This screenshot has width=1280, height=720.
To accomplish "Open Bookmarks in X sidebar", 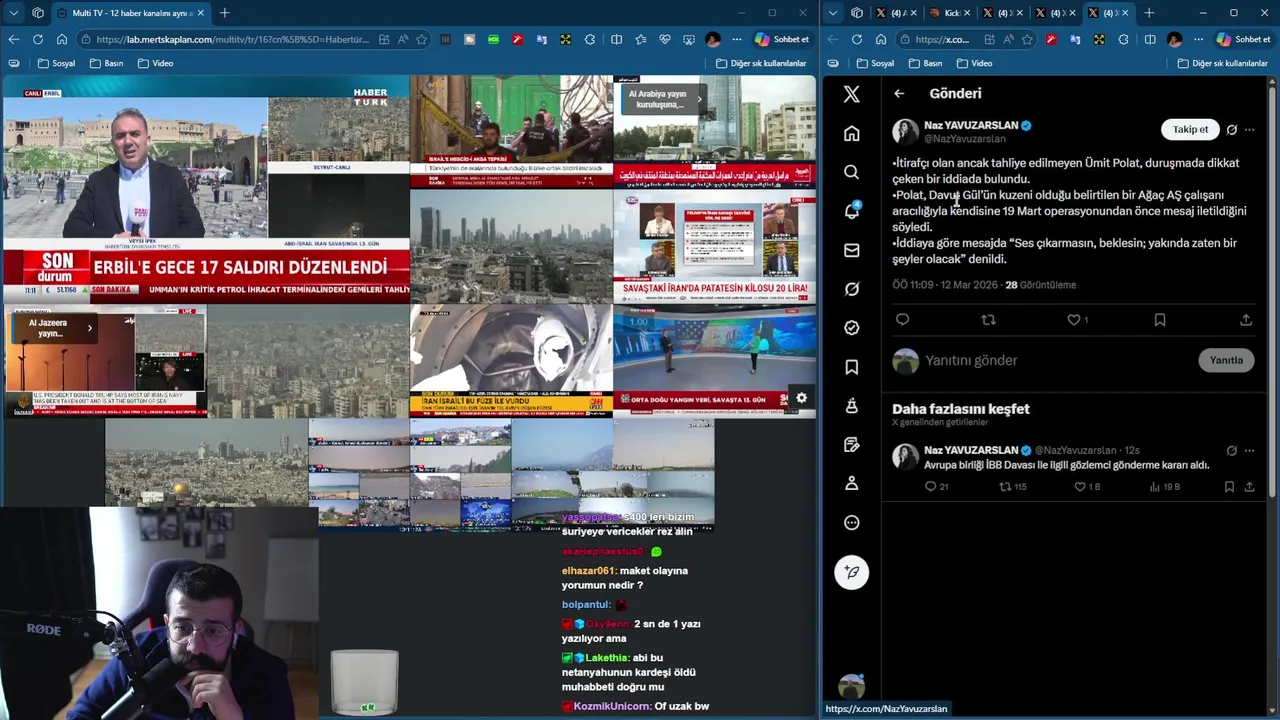I will (x=851, y=367).
